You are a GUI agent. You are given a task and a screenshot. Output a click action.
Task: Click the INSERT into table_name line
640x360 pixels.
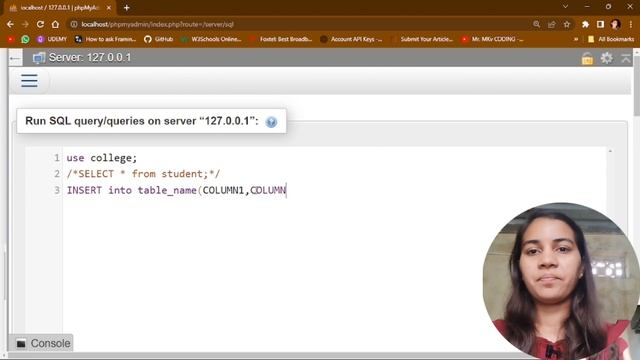(x=176, y=190)
